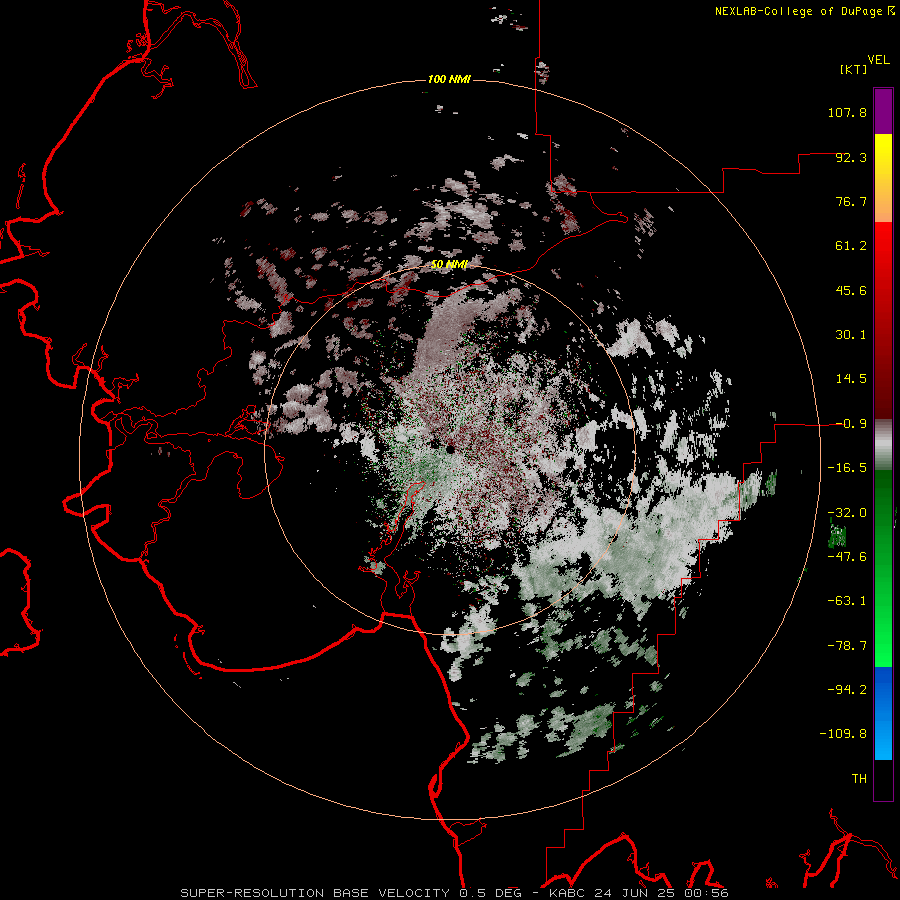Select the -0.9 velocity scale value
Viewport: 900px width, 900px height.
851,424
